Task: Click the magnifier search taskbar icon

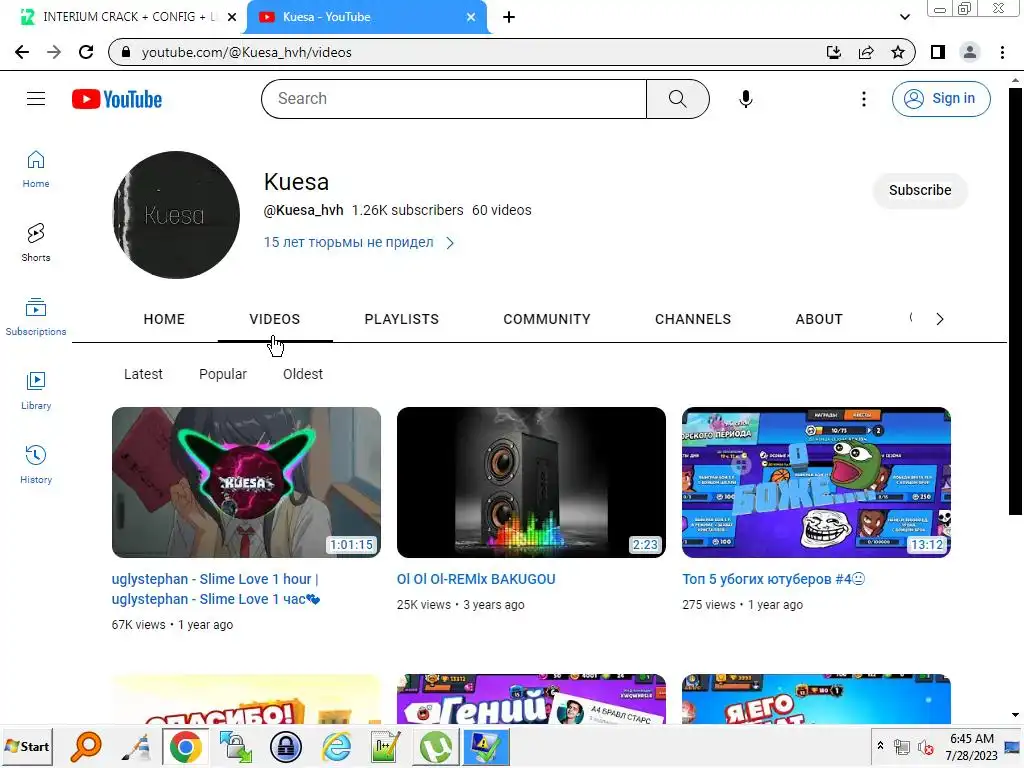Action: click(86, 747)
